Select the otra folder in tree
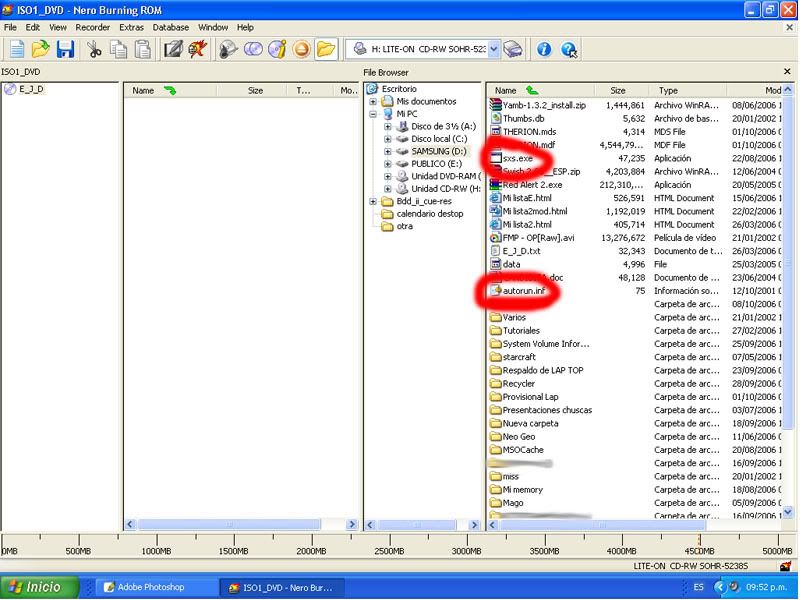This screenshot has height=600, width=800. tap(405, 226)
